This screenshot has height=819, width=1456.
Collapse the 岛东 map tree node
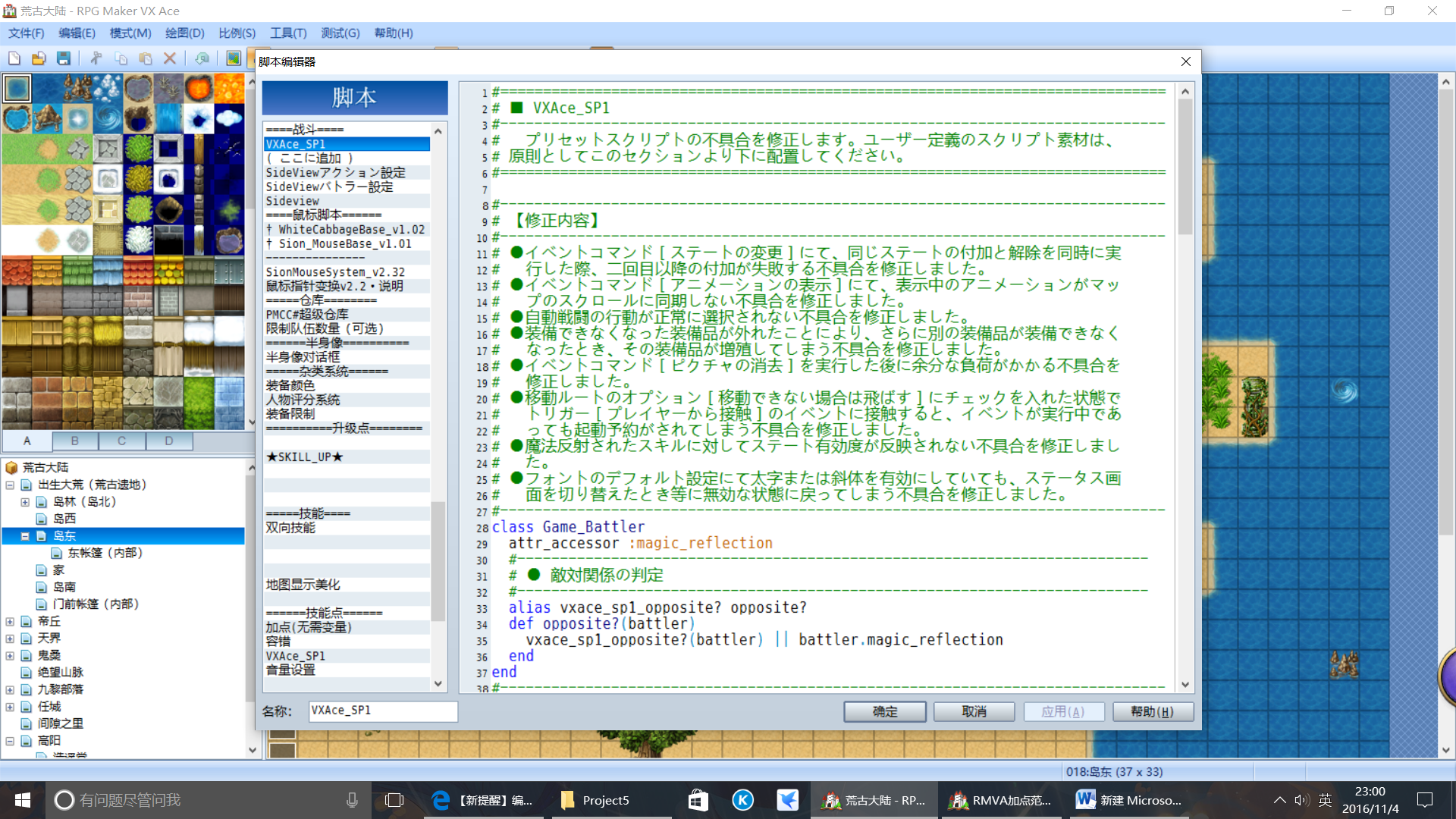pos(25,536)
